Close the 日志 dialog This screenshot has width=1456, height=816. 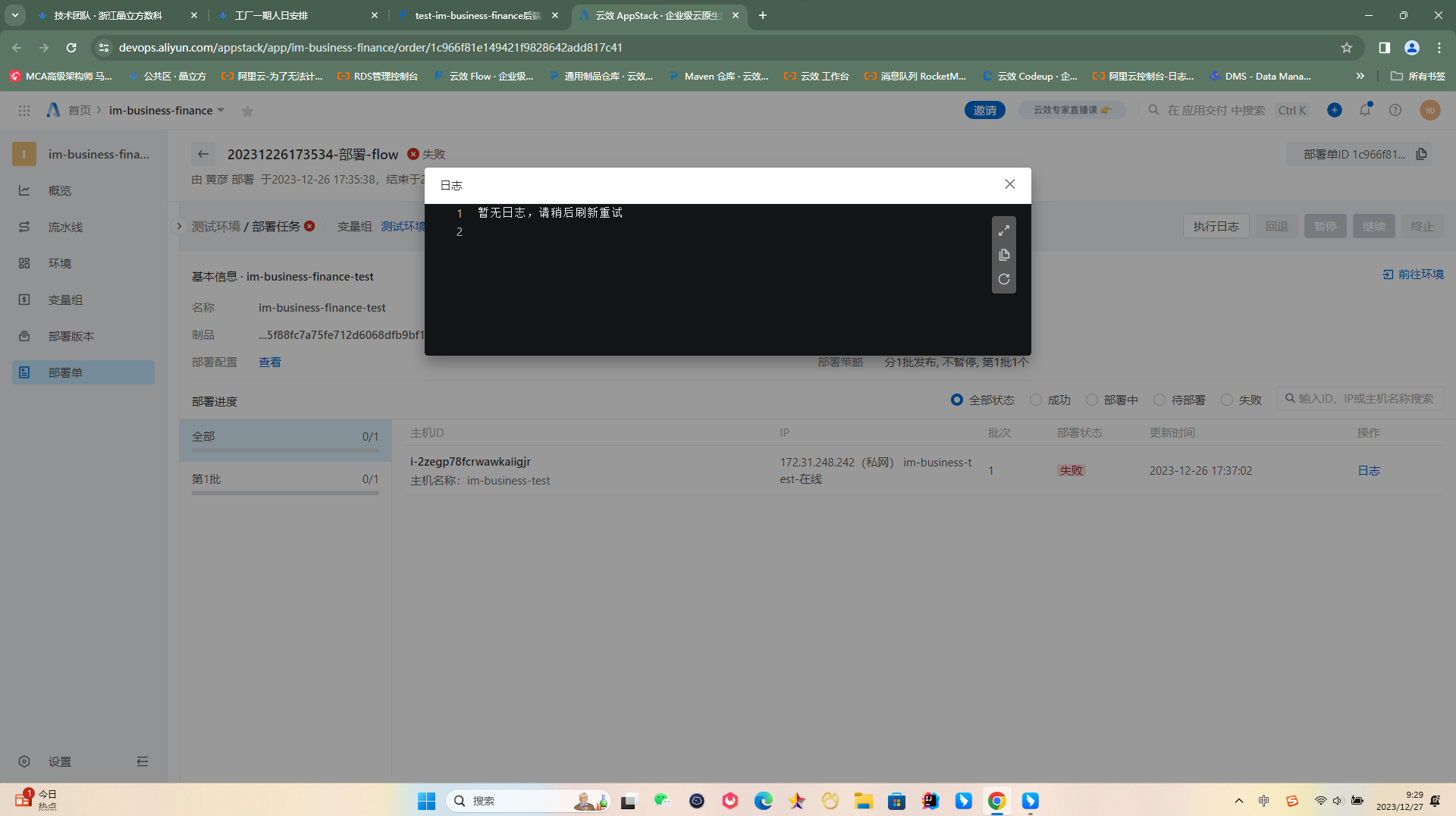(1010, 184)
